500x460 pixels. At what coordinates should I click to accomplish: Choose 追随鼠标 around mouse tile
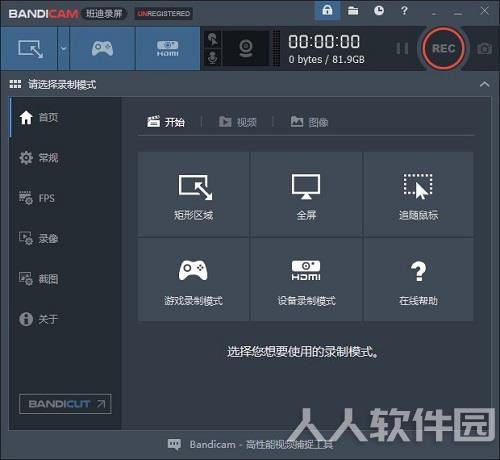point(418,194)
